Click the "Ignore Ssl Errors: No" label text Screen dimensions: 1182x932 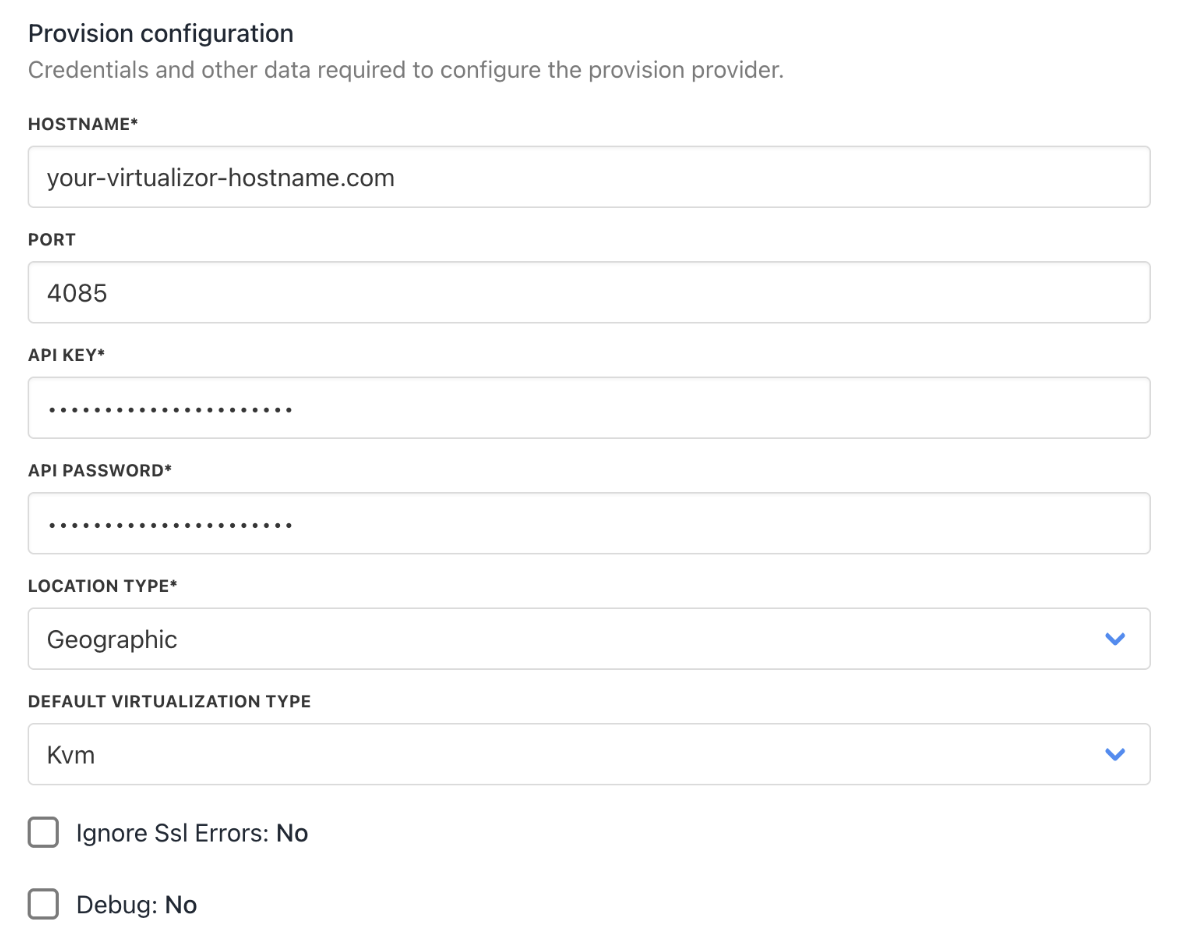(192, 833)
